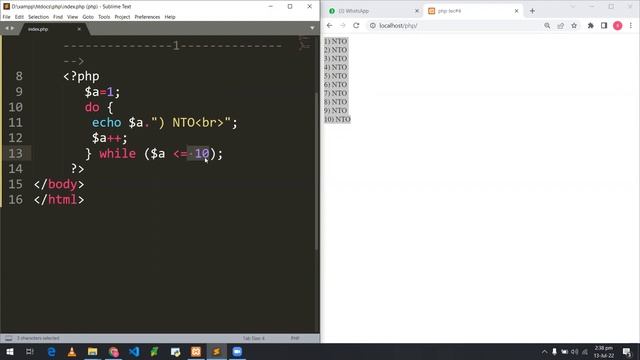The width and height of the screenshot is (640, 360).
Task: View site information icon
Action: pyautogui.click(x=372, y=25)
